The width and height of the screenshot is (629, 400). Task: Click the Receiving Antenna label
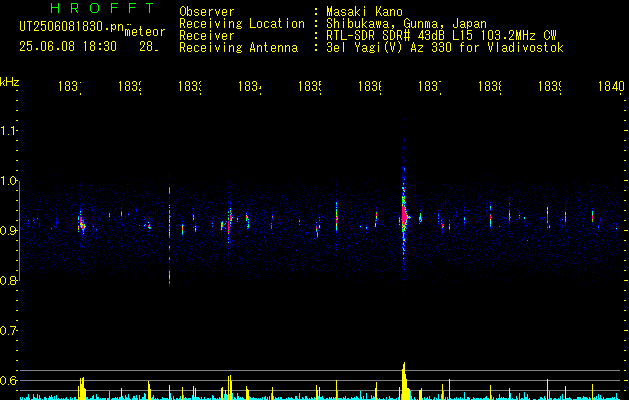[238, 48]
